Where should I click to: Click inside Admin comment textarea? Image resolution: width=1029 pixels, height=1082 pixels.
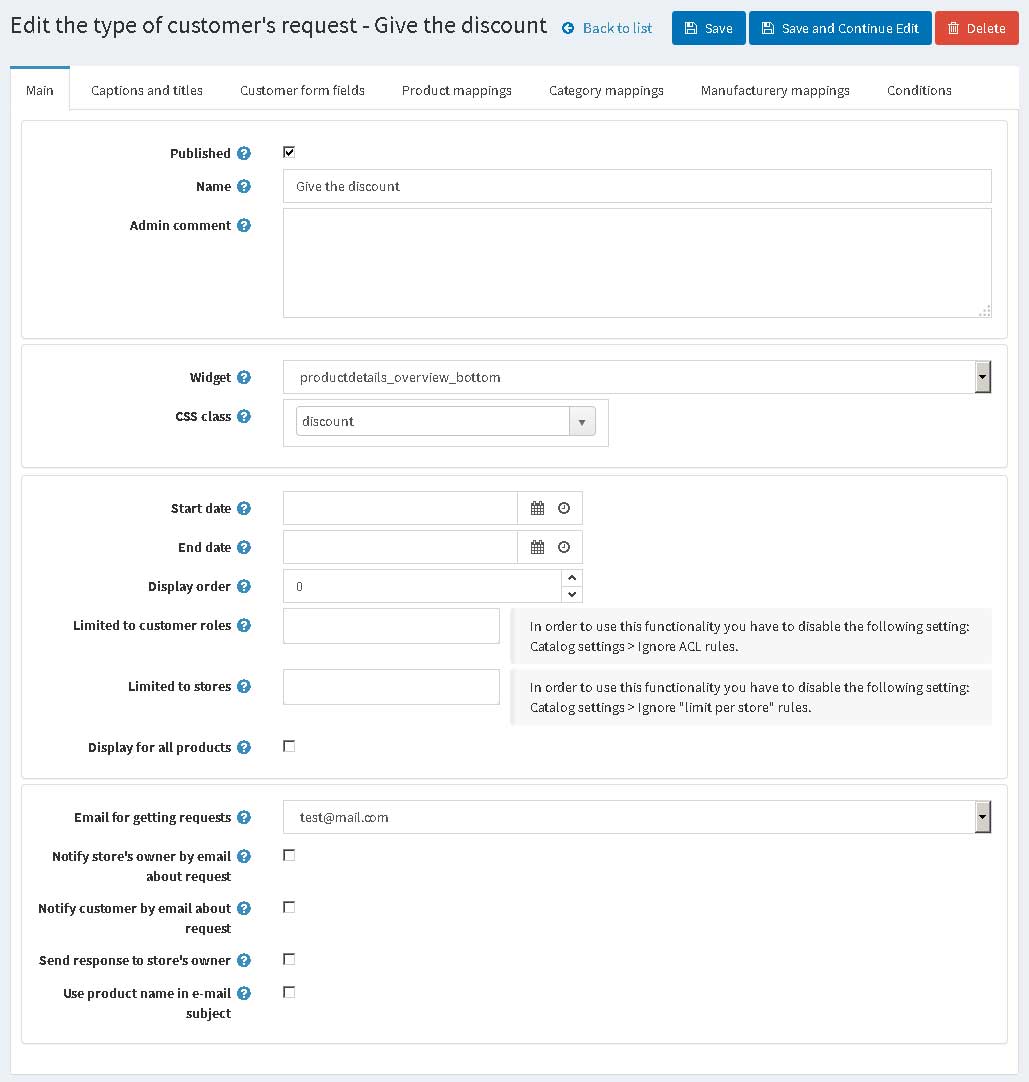[637, 263]
